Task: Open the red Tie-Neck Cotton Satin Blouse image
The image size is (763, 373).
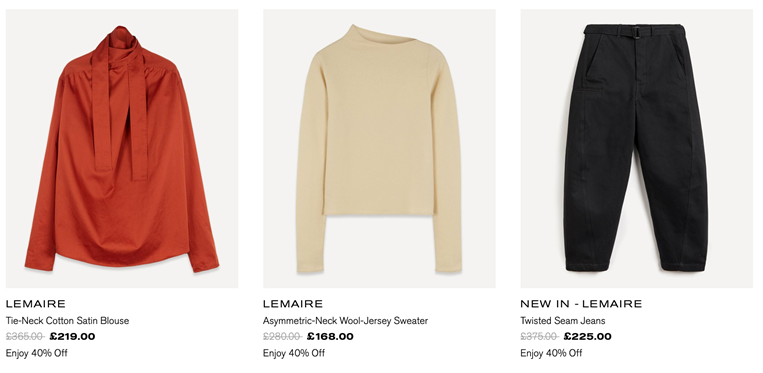Action: [122, 148]
